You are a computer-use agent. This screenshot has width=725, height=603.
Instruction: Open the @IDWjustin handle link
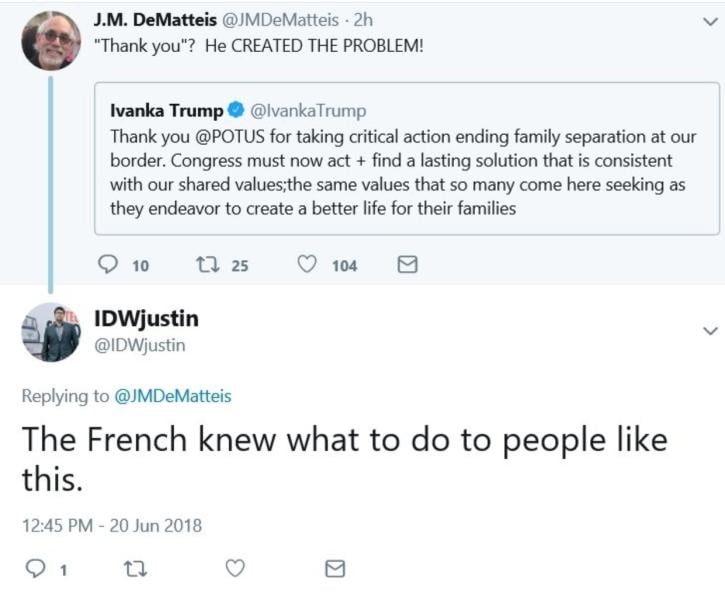139,346
